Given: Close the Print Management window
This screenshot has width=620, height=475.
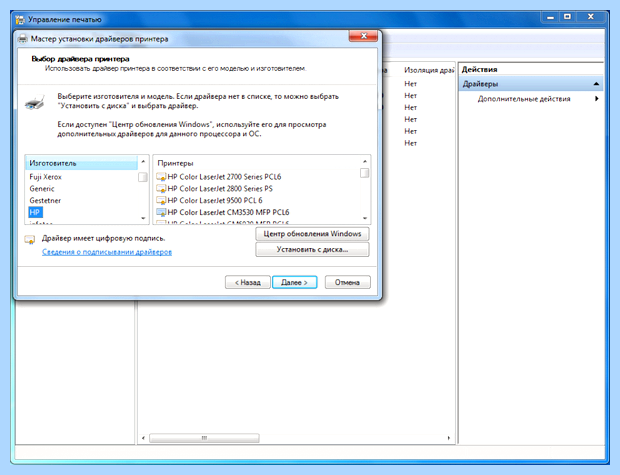Looking at the screenshot, I should [591, 17].
